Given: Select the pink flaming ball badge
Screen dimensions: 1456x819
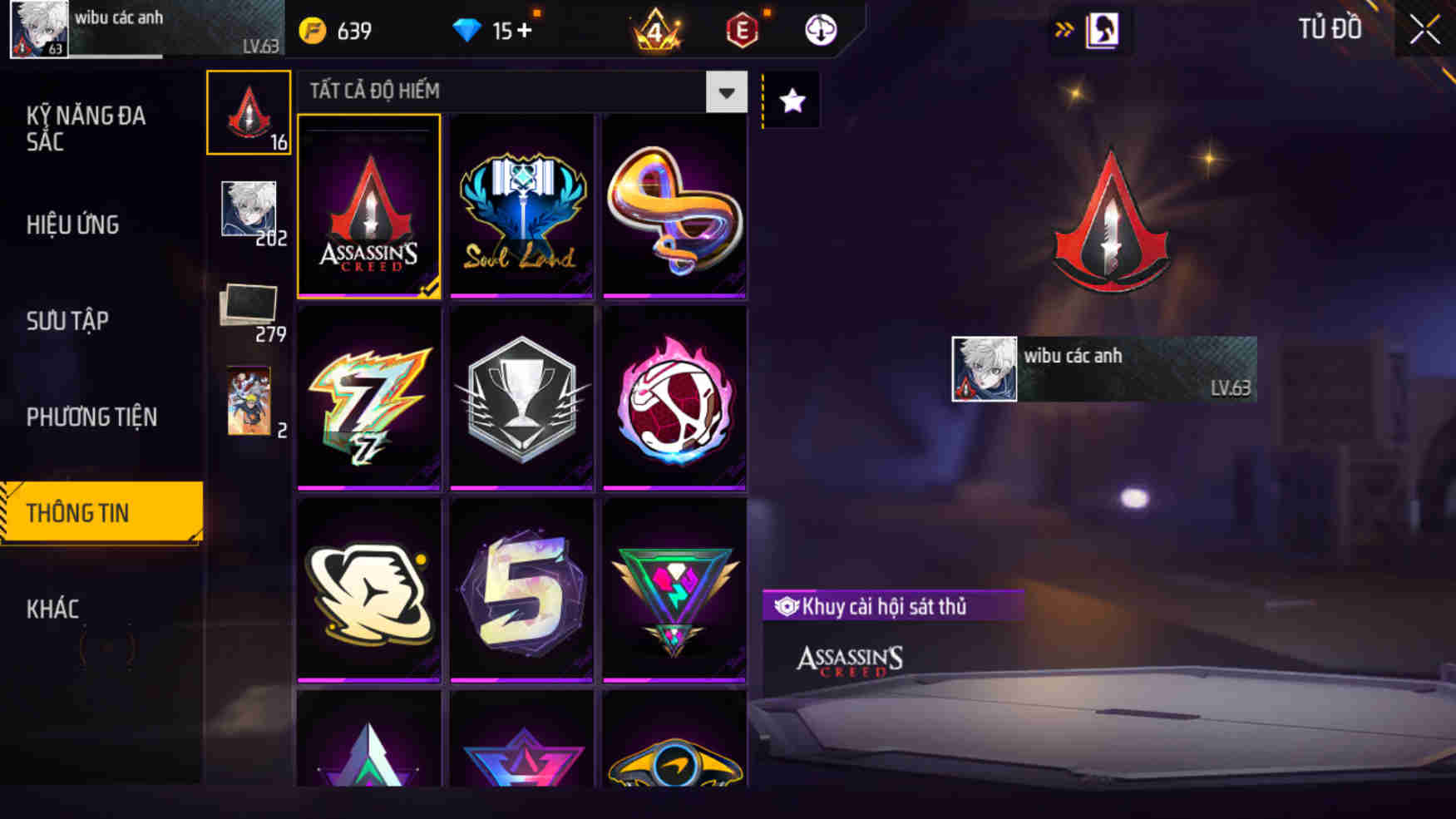Looking at the screenshot, I should pos(674,398).
